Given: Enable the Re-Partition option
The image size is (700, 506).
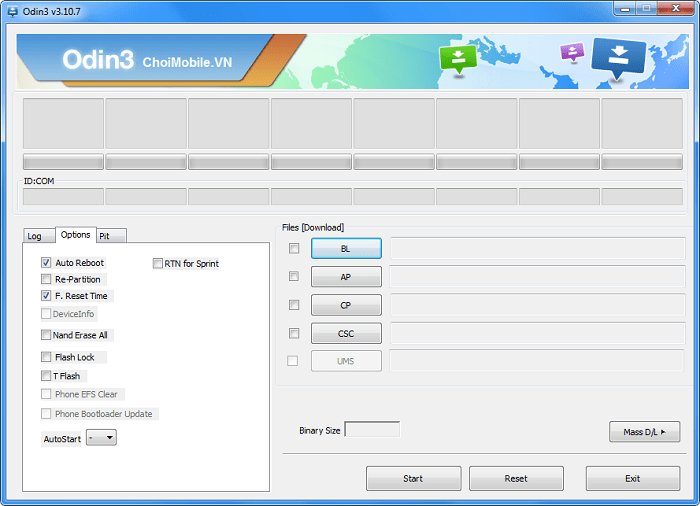Looking at the screenshot, I should (46, 279).
